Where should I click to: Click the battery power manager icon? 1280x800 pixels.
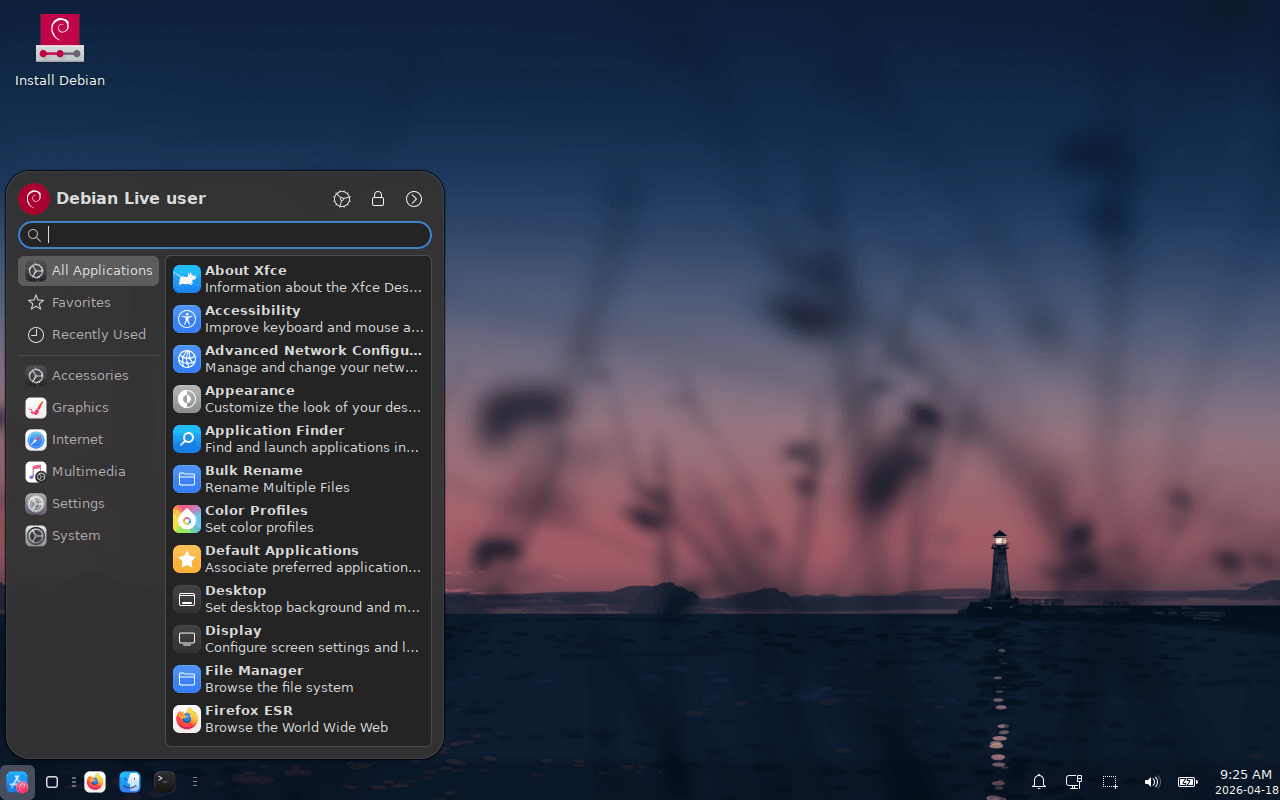(1187, 782)
